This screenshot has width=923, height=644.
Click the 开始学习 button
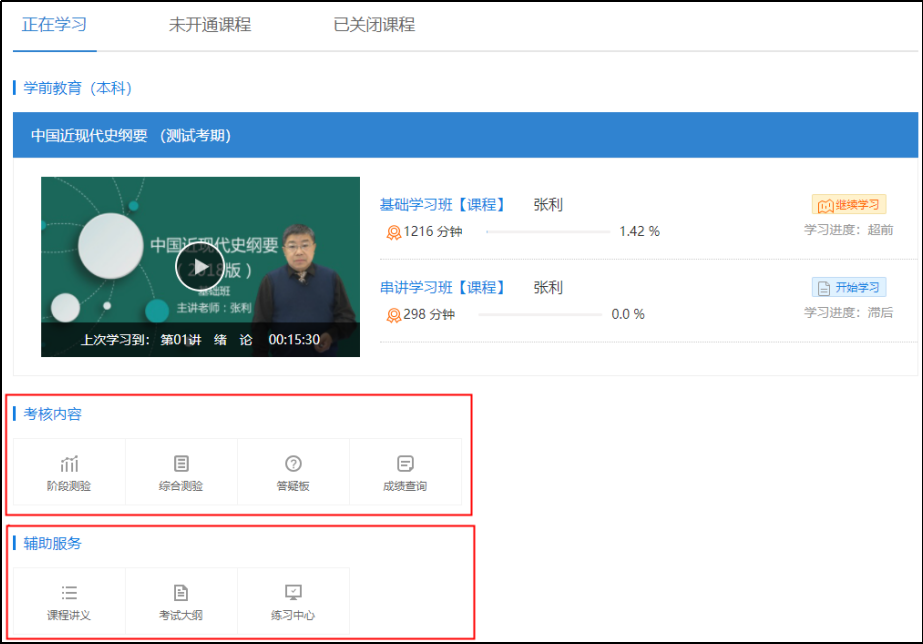point(849,287)
